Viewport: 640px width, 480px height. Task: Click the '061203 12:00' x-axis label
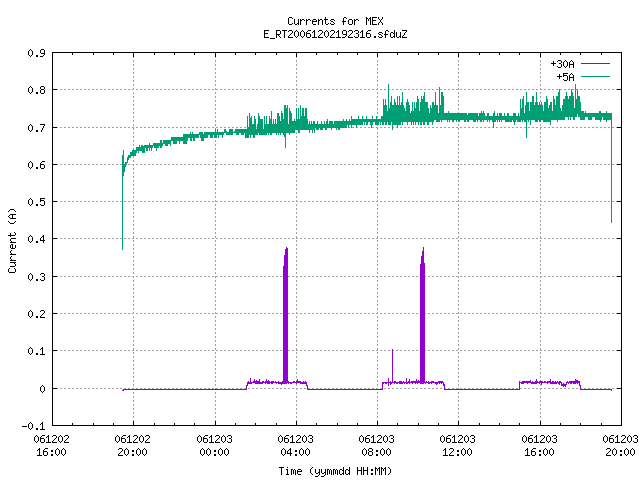458,445
